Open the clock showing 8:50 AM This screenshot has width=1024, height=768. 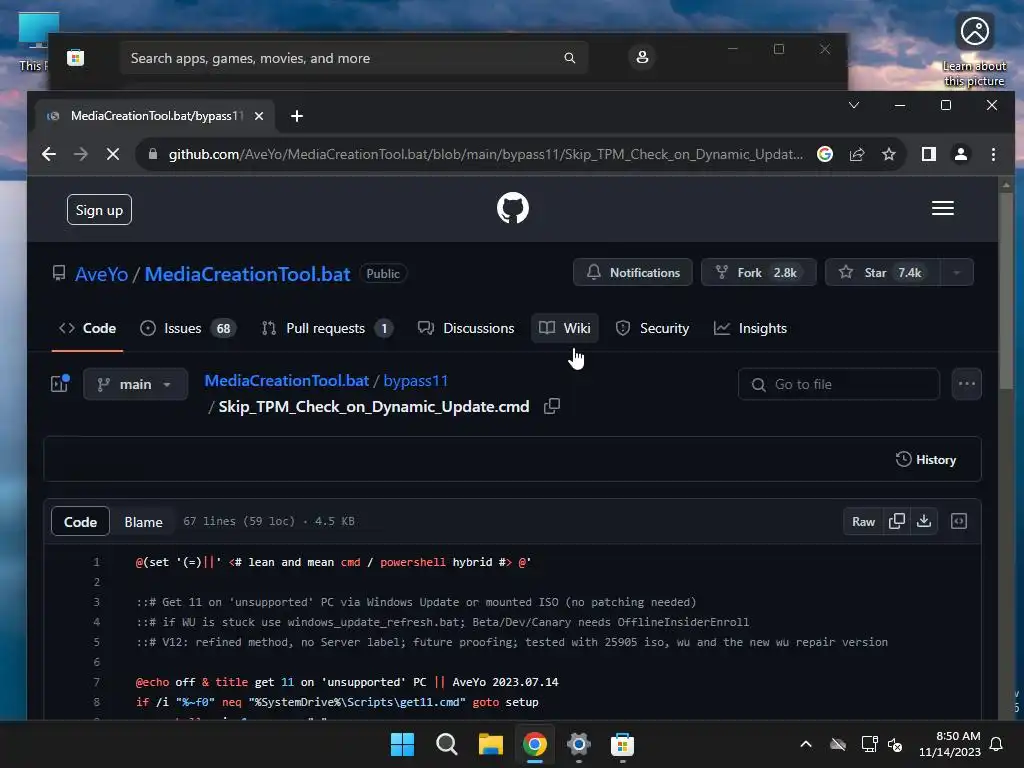click(x=950, y=744)
